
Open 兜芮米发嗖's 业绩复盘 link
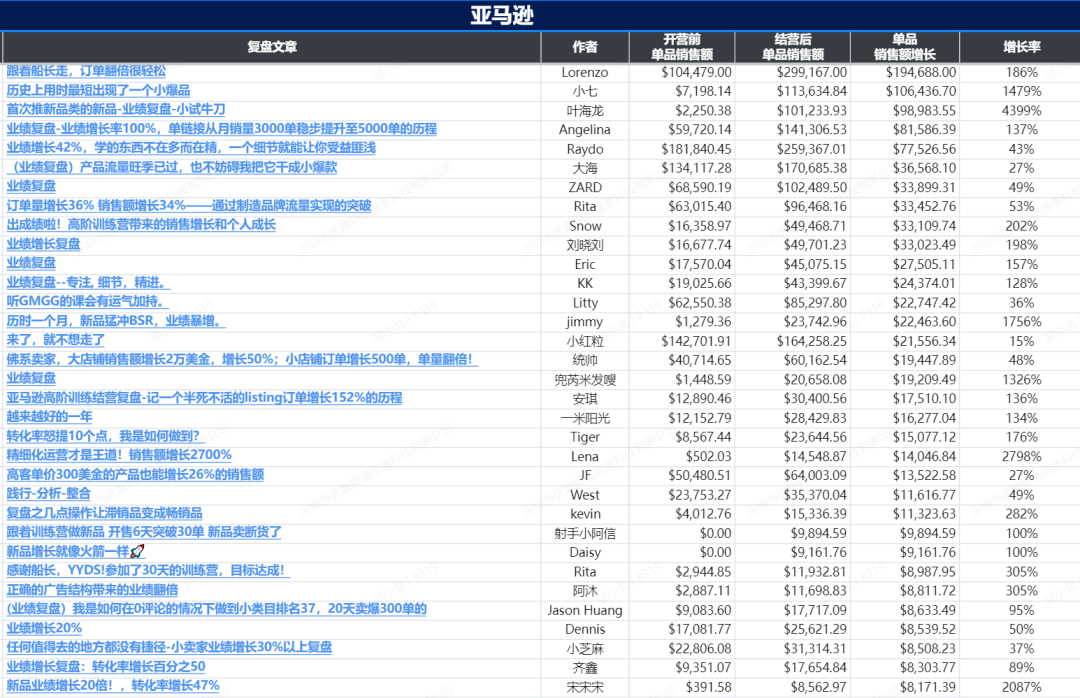31,378
